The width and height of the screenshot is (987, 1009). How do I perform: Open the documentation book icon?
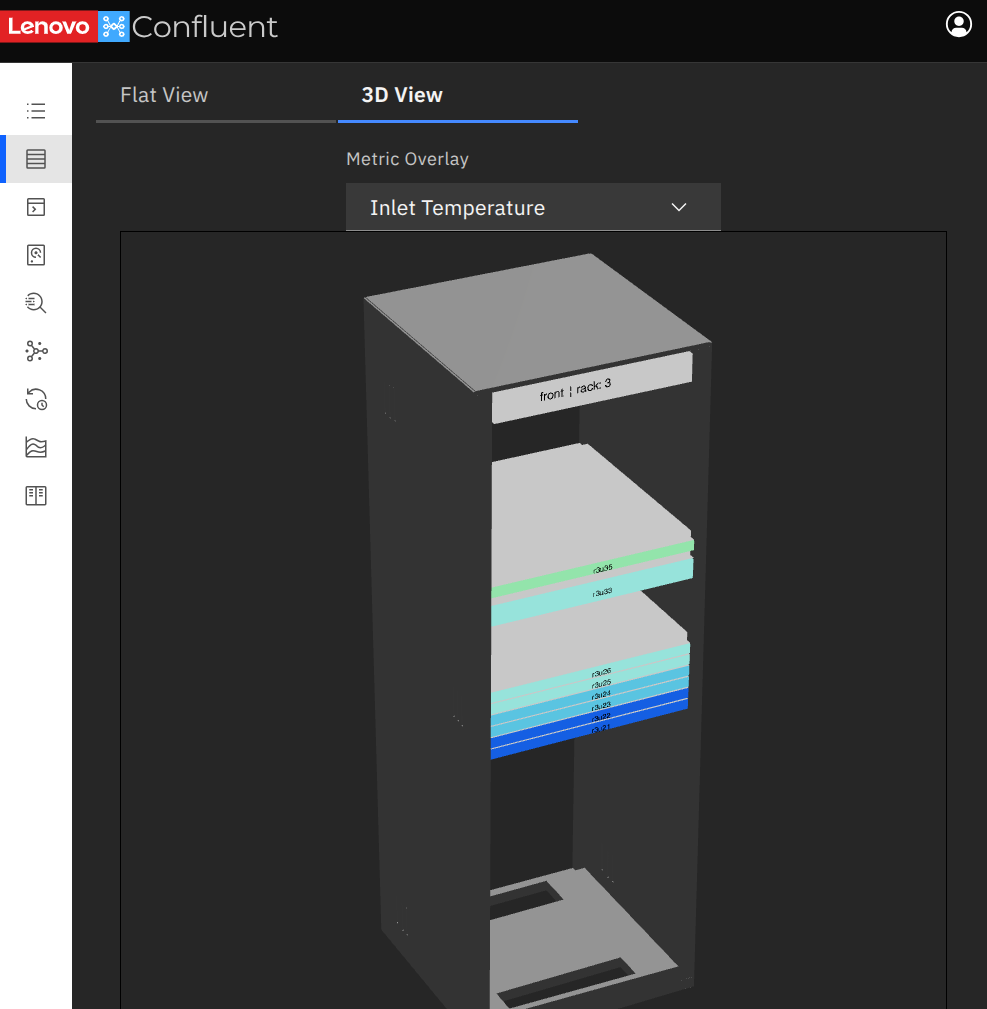[36, 495]
